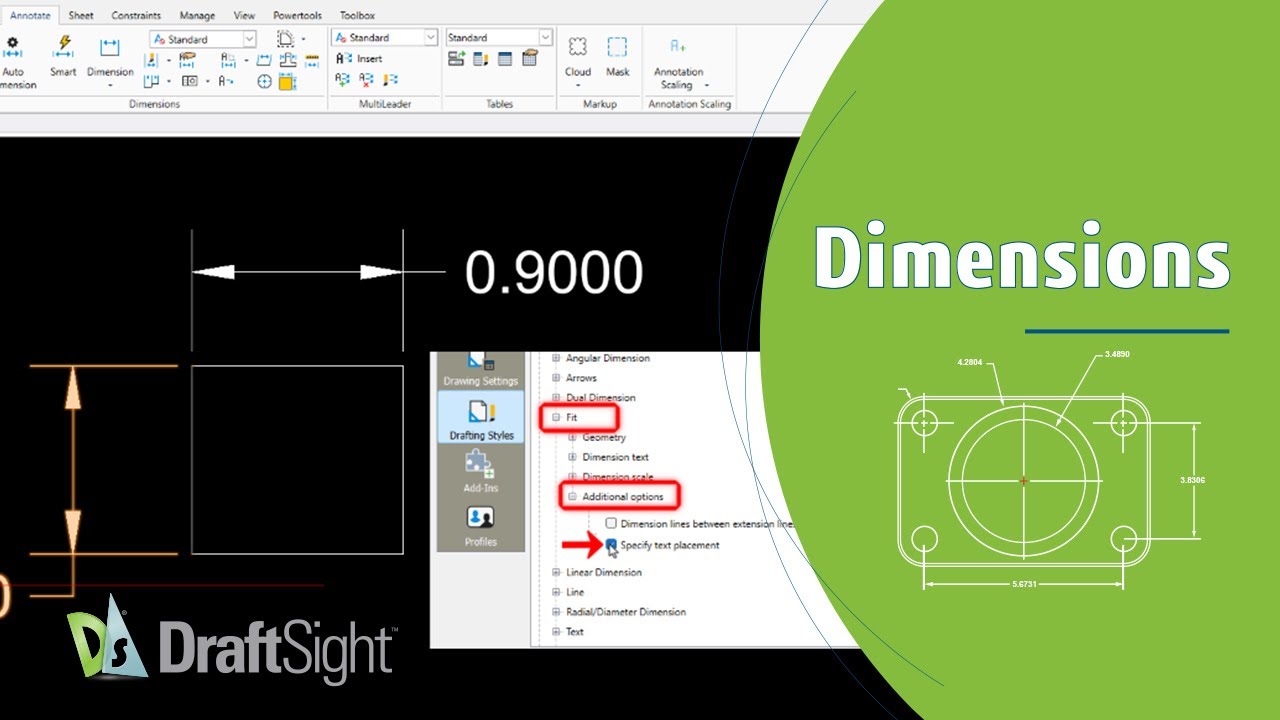The height and width of the screenshot is (720, 1280).
Task: Click the add leader icon with green plus
Action: click(343, 79)
